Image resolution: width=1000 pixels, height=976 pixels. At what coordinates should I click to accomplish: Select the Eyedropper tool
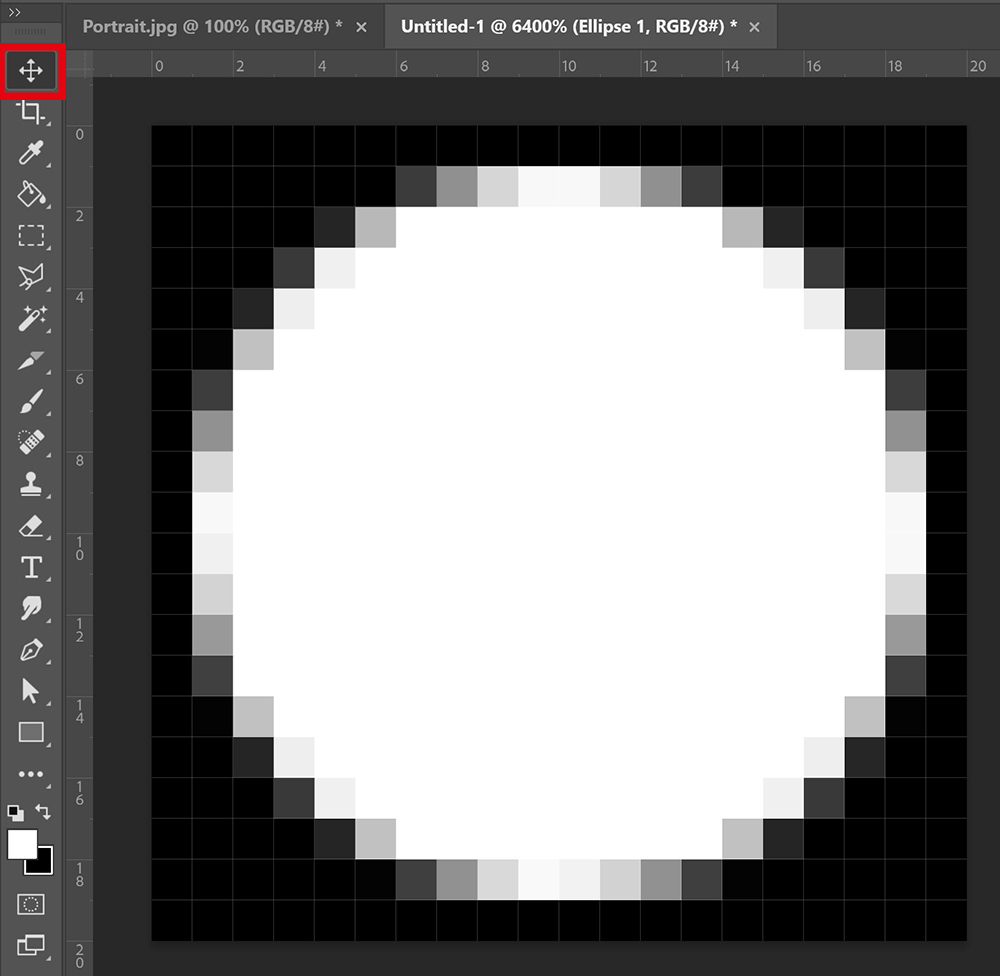[x=31, y=153]
